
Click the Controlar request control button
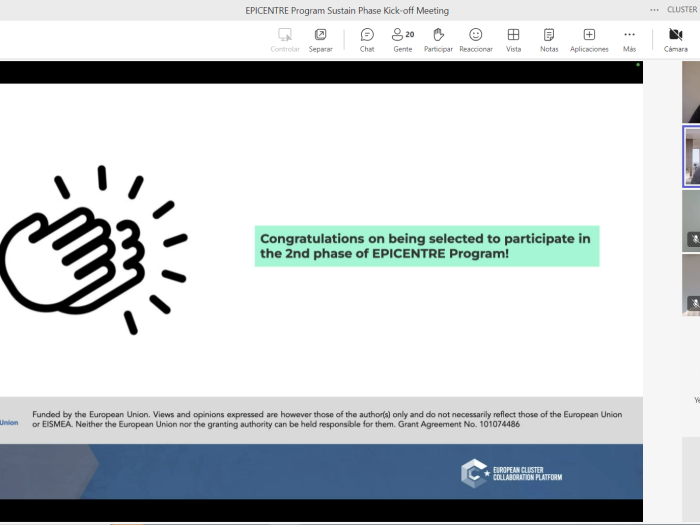click(285, 40)
